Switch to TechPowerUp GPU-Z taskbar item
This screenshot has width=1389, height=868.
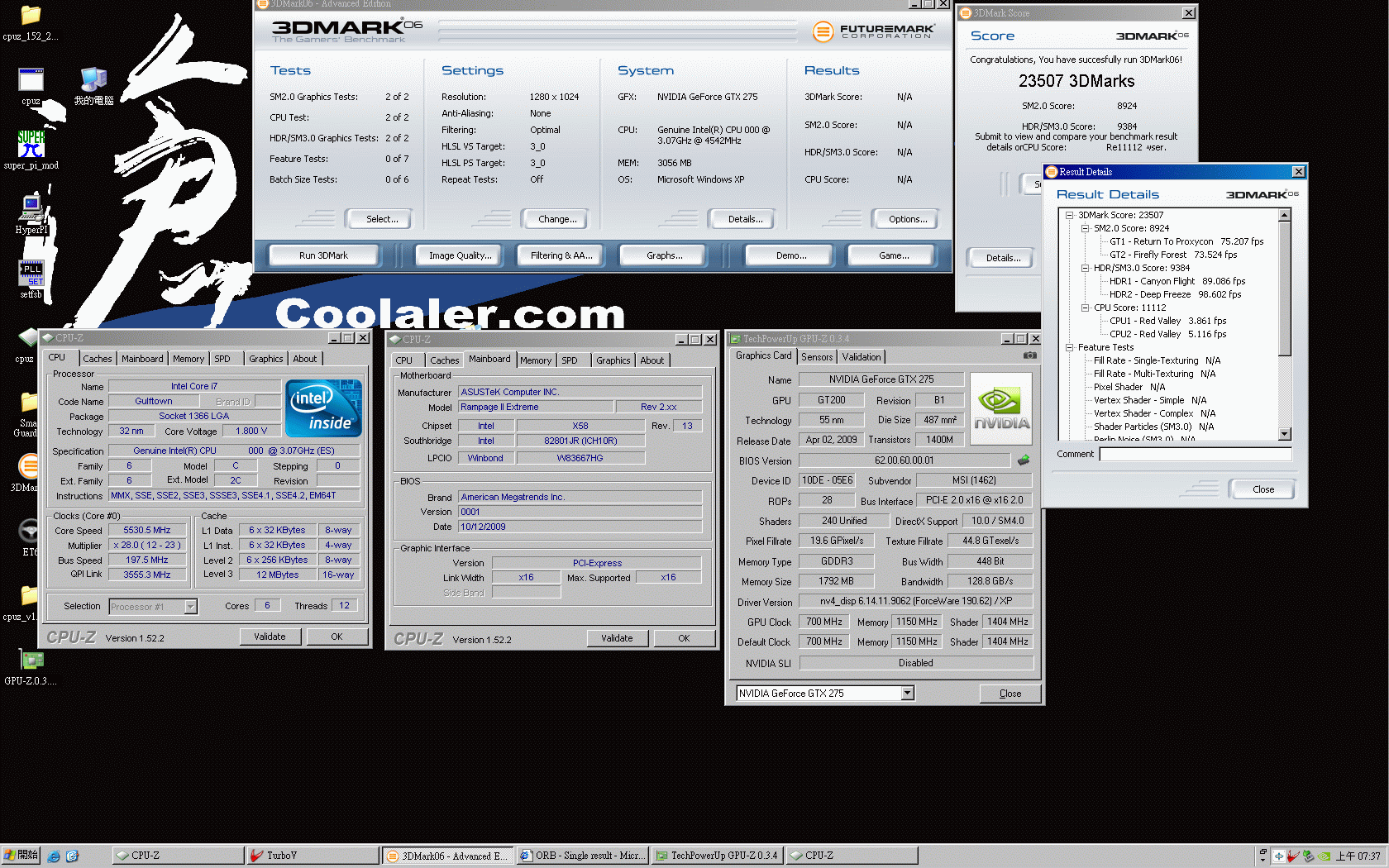tap(717, 856)
